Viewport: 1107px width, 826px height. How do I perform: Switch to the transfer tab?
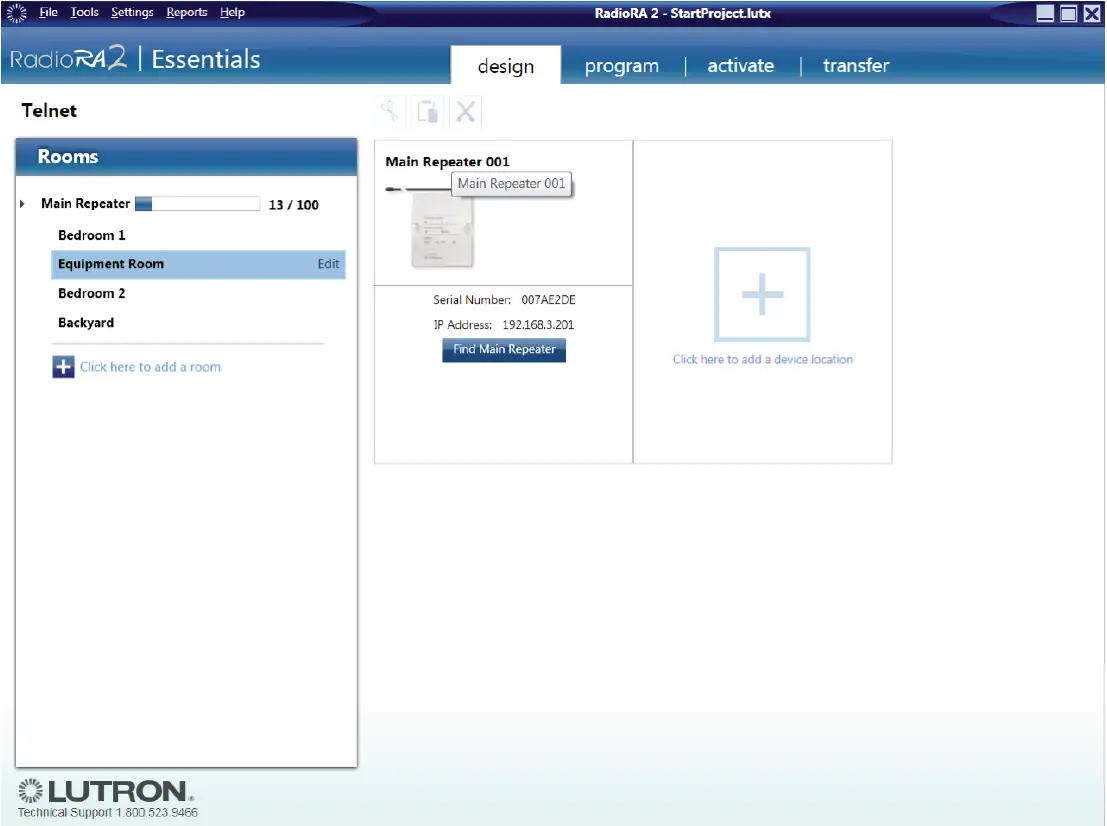tap(856, 66)
